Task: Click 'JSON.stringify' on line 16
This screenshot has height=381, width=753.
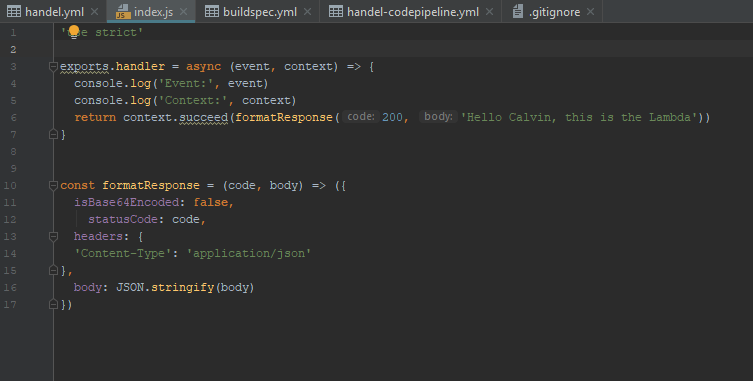Action: coord(165,287)
